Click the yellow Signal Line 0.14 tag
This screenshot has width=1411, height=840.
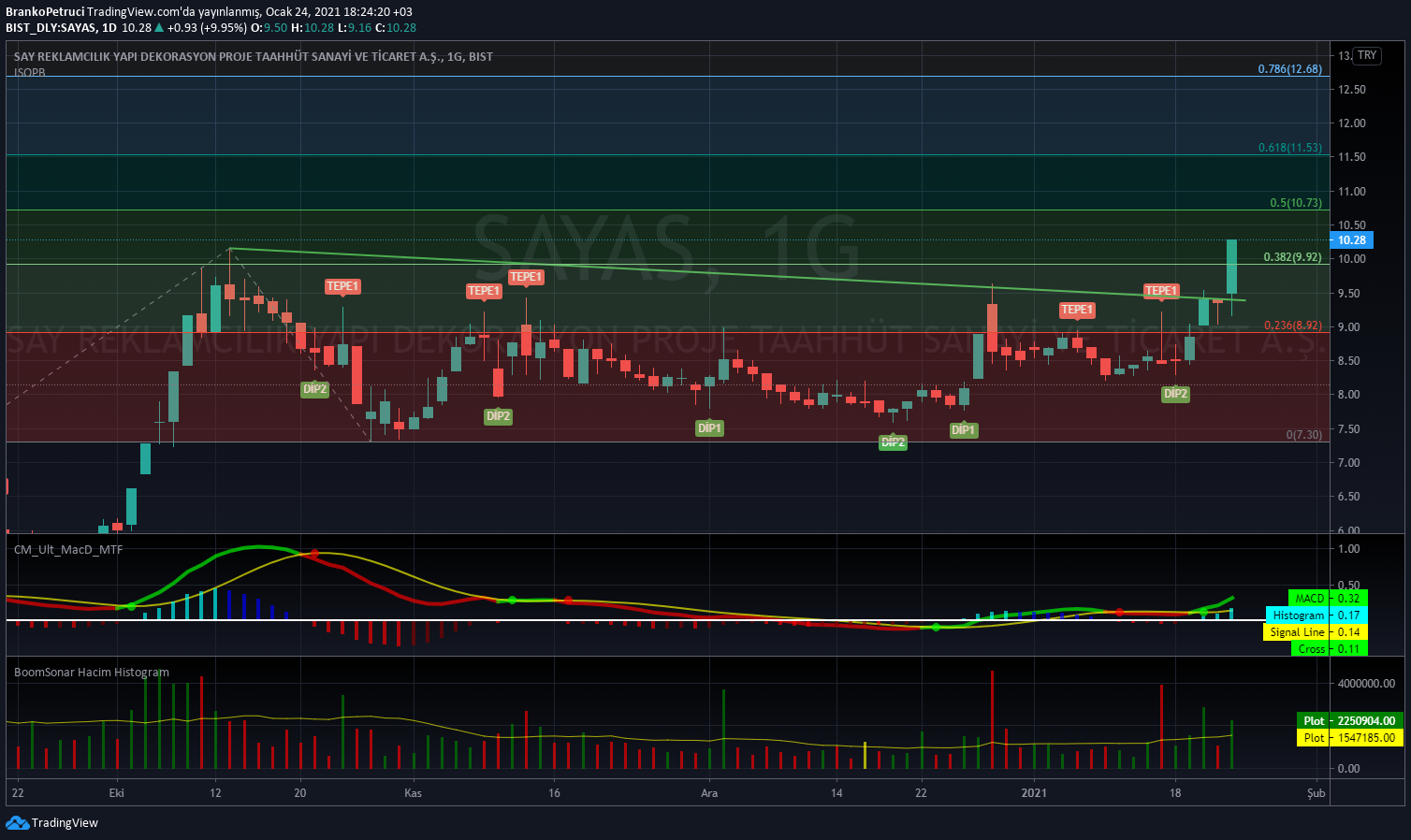(x=1316, y=631)
